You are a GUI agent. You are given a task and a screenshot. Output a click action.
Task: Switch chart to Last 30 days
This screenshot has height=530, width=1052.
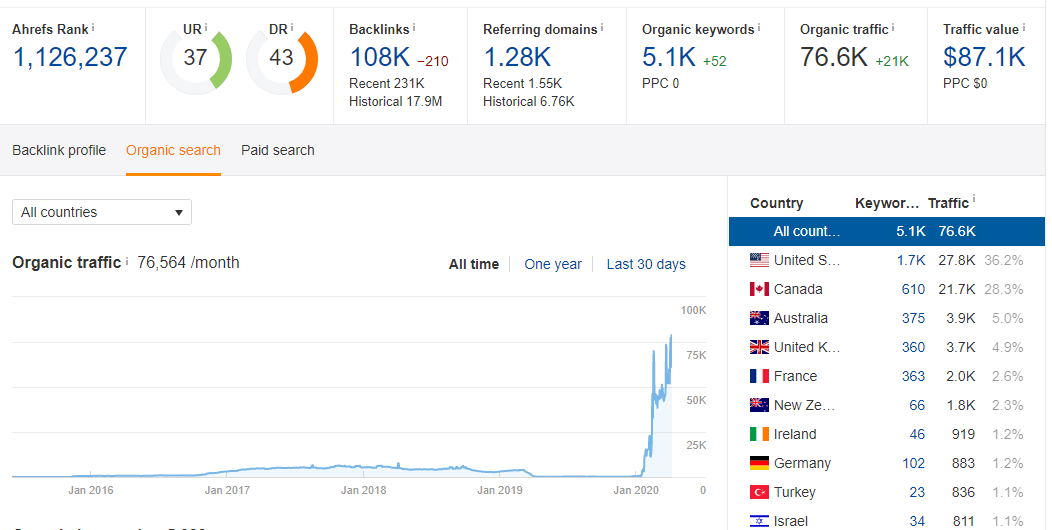coord(646,264)
